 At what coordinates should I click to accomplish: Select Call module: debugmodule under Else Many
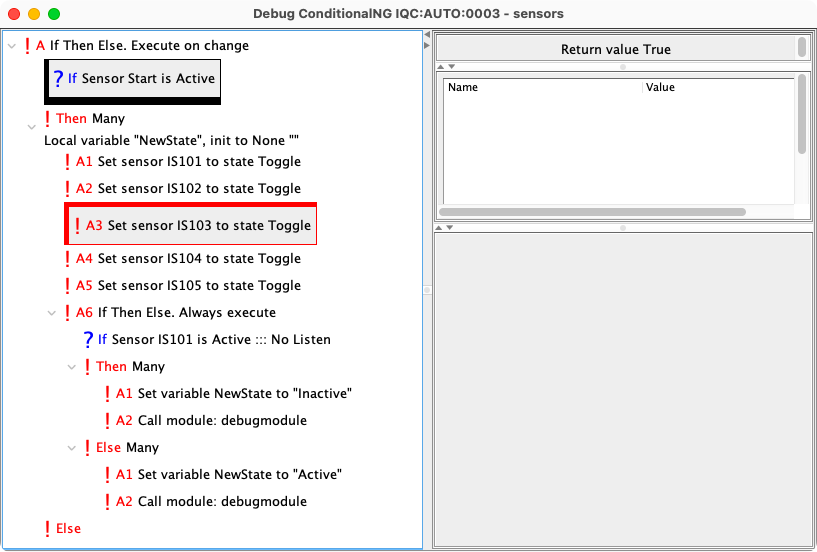222,501
